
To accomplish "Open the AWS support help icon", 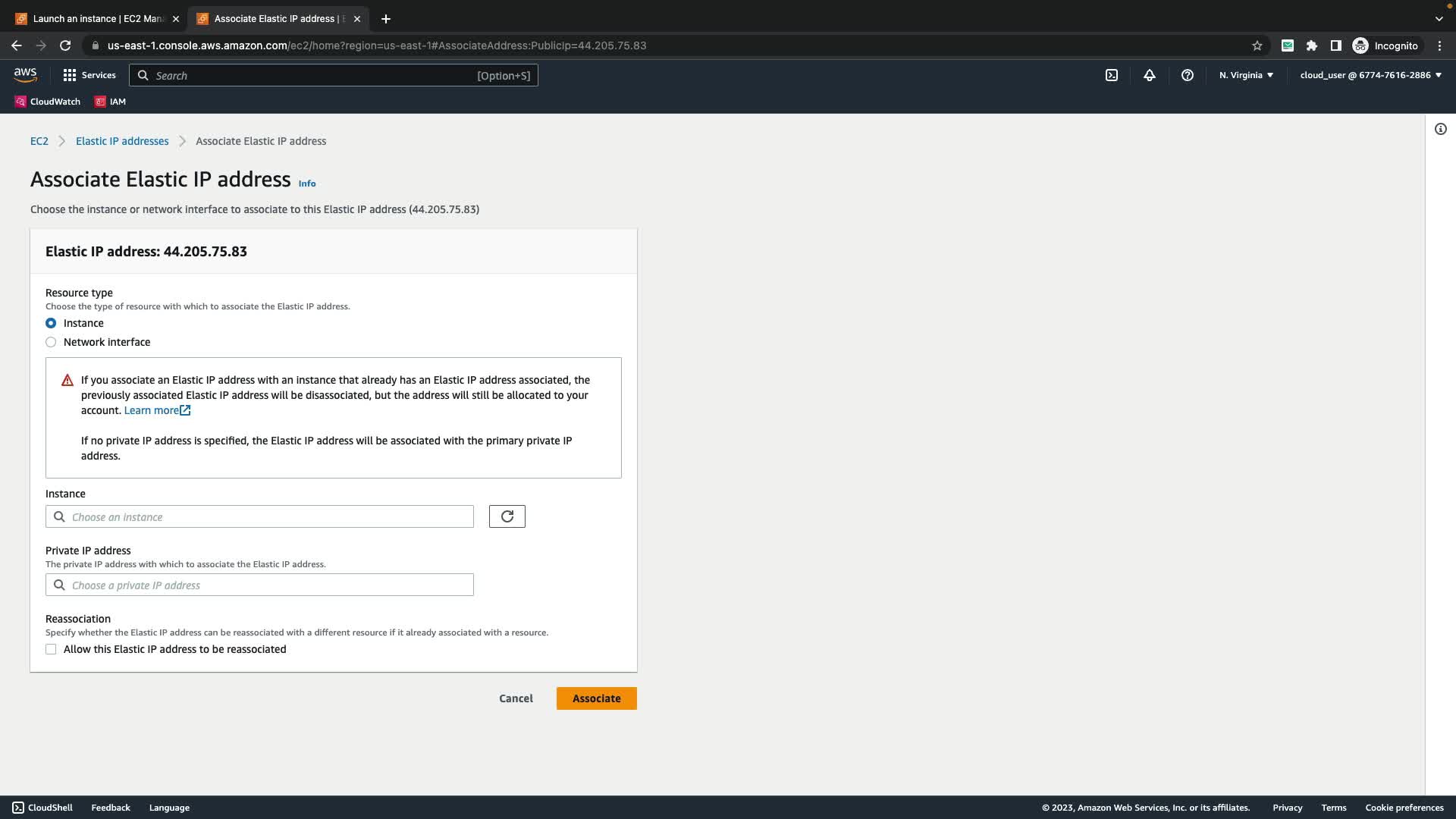I will [1188, 75].
